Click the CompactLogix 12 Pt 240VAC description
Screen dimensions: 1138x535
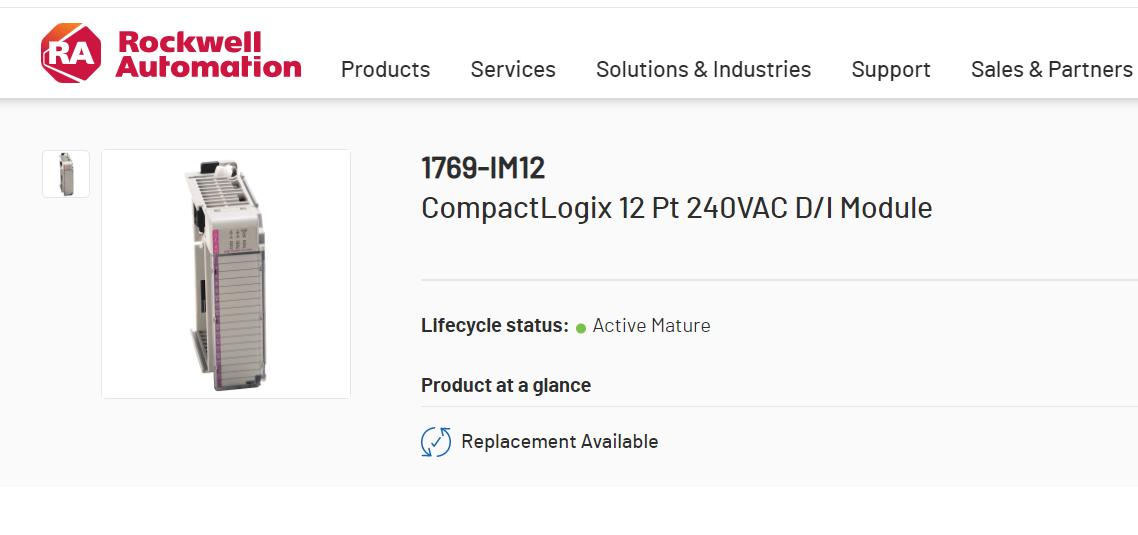click(x=676, y=208)
